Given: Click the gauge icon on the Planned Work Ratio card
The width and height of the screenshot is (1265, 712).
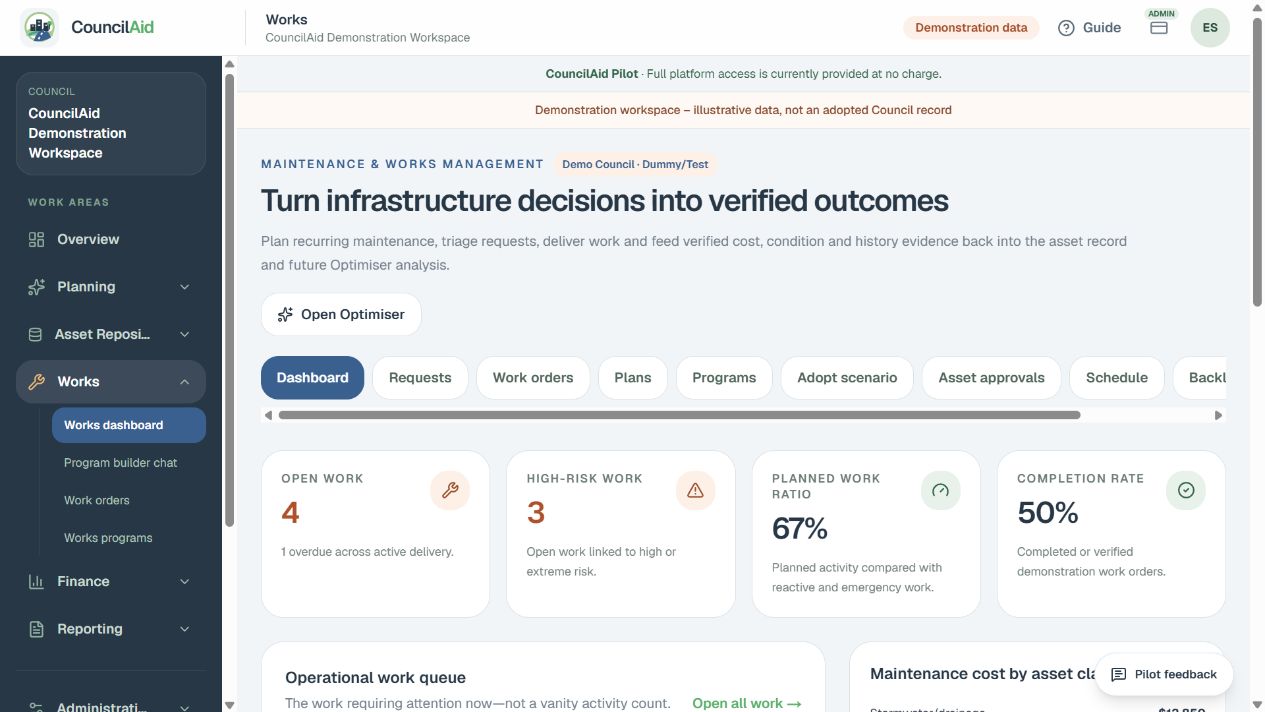Looking at the screenshot, I should [940, 490].
